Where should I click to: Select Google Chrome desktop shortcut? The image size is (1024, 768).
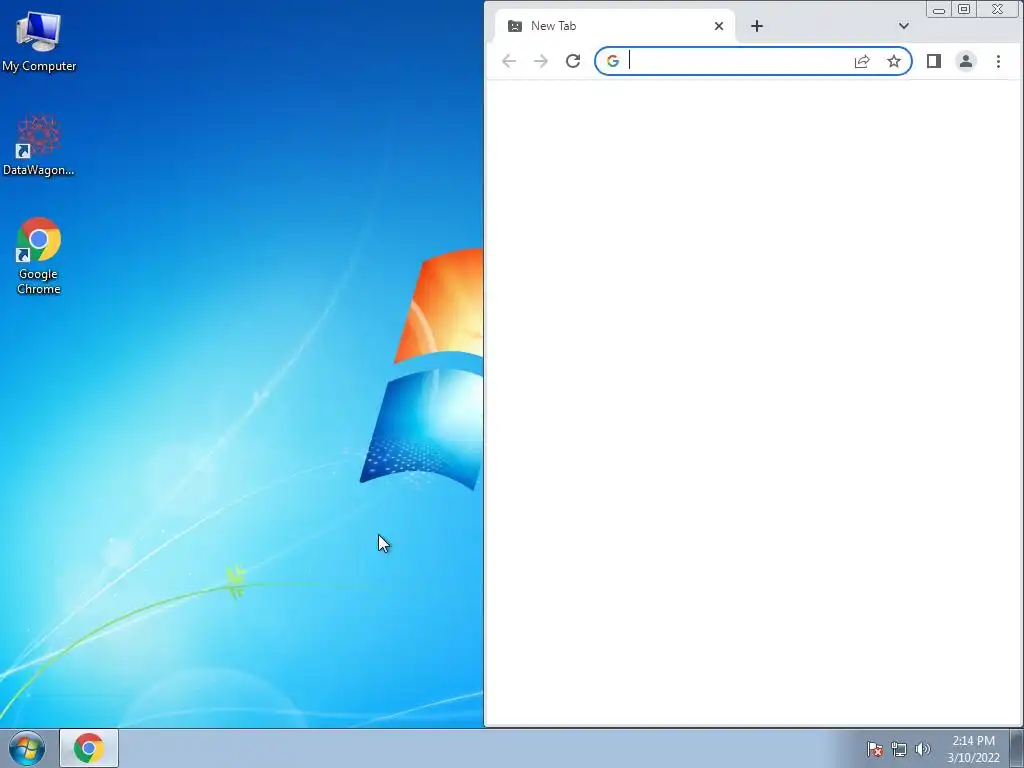tap(39, 256)
